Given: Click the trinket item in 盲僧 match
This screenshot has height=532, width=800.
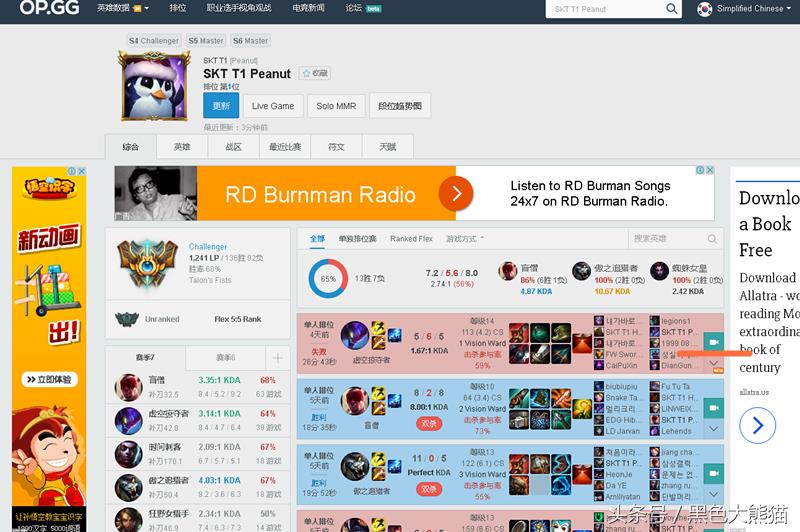Looking at the screenshot, I should (x=582, y=408).
